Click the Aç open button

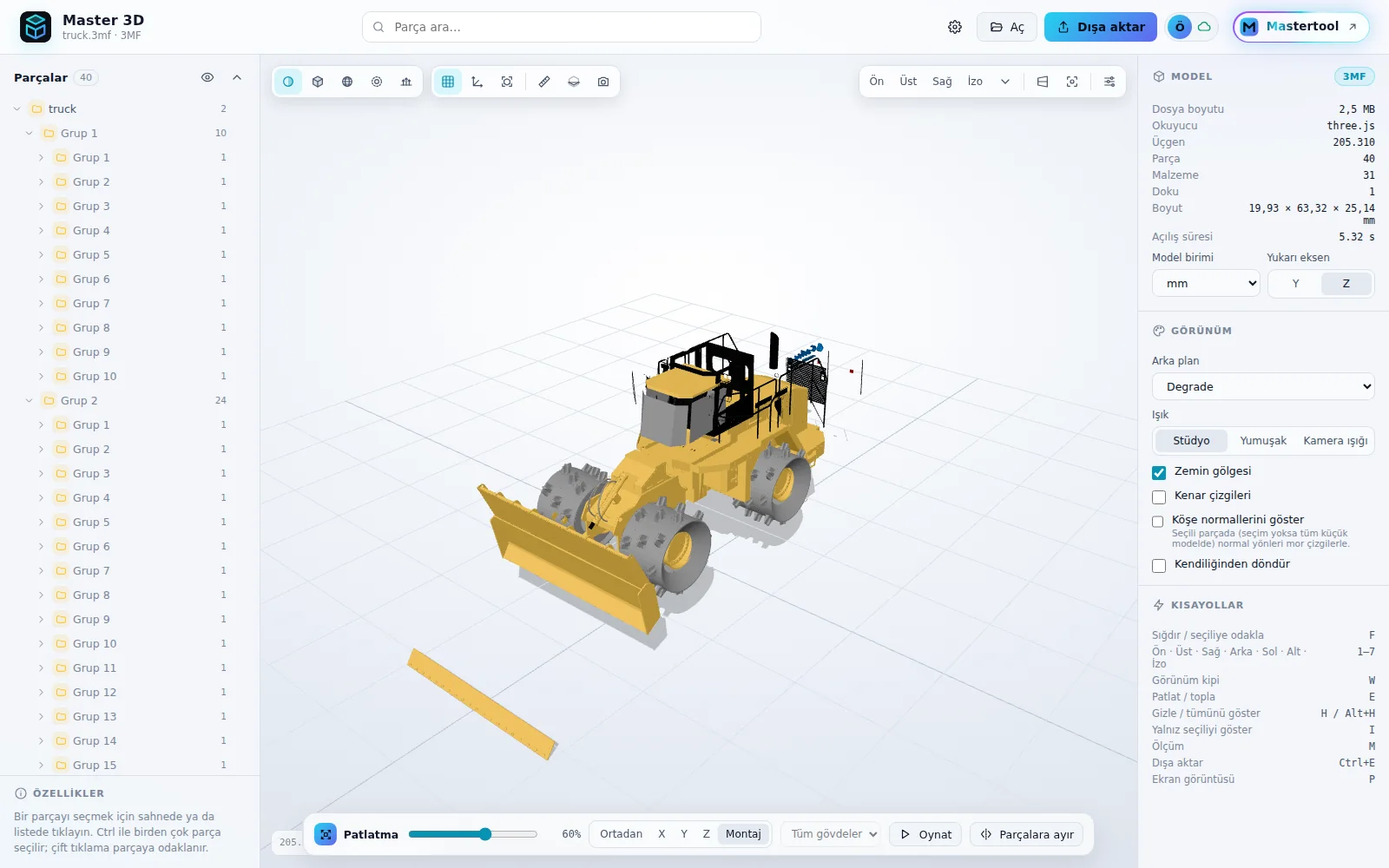pyautogui.click(x=1007, y=27)
